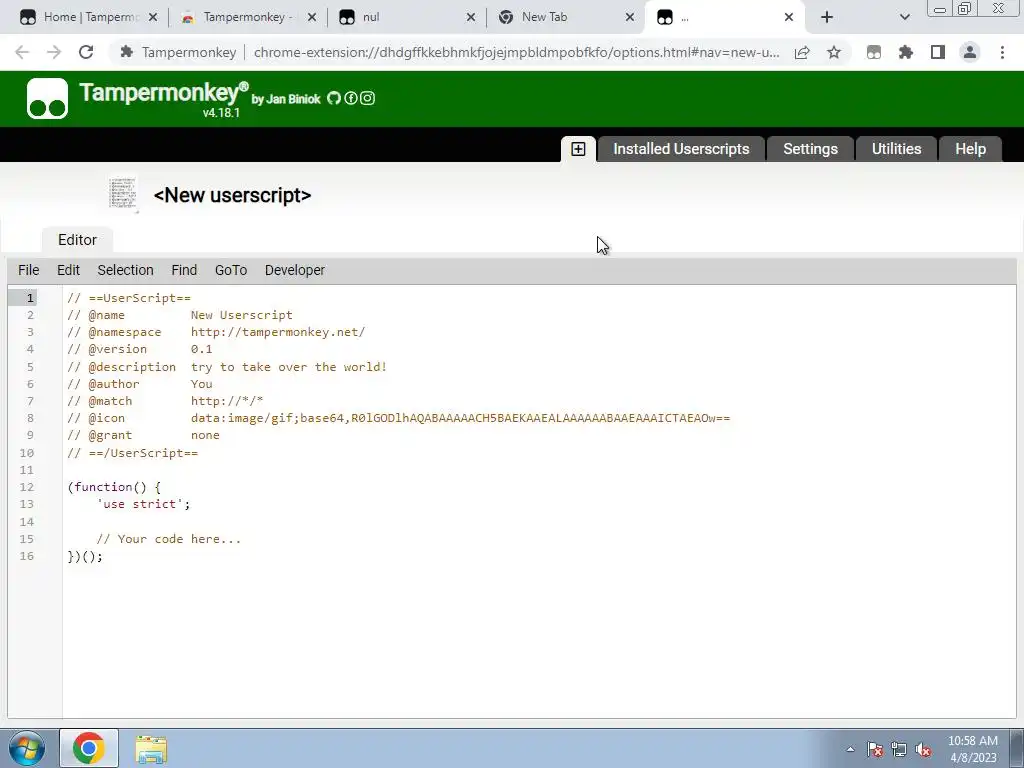
Task: Click the userscript thumbnail icon beside title
Action: [x=123, y=194]
